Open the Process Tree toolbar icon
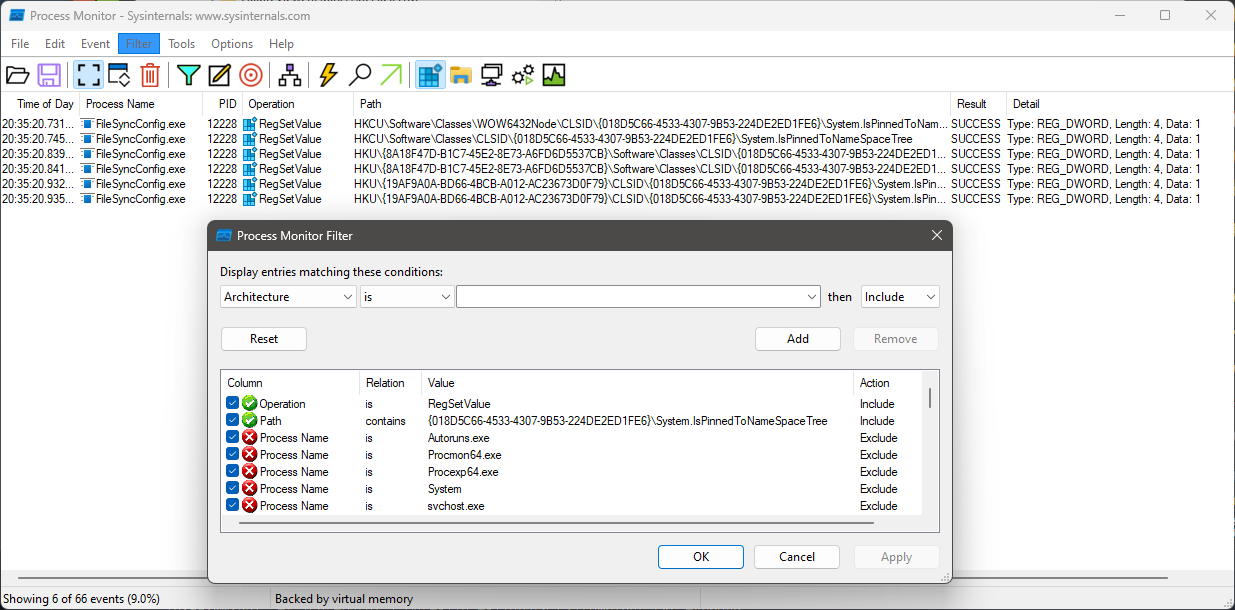 click(x=290, y=75)
